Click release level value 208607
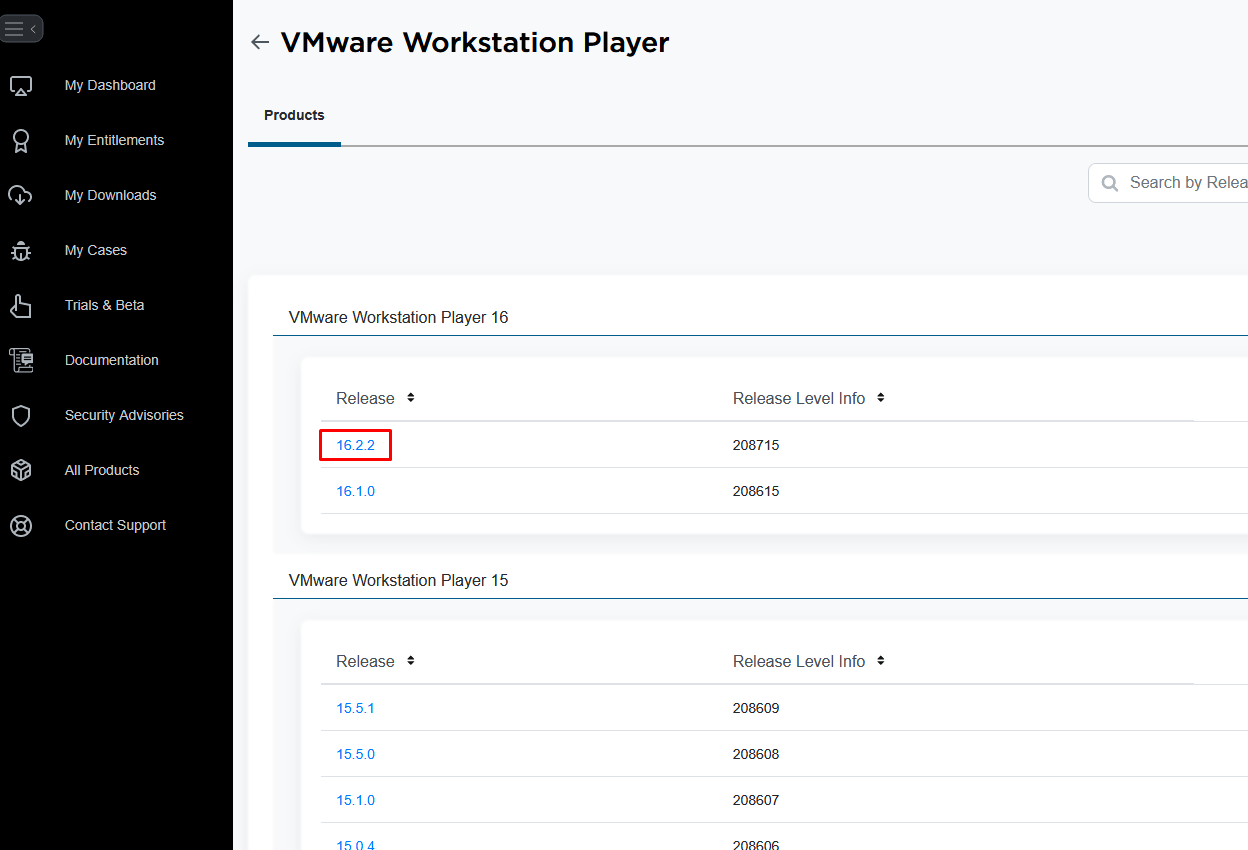The height and width of the screenshot is (850, 1248). click(756, 801)
